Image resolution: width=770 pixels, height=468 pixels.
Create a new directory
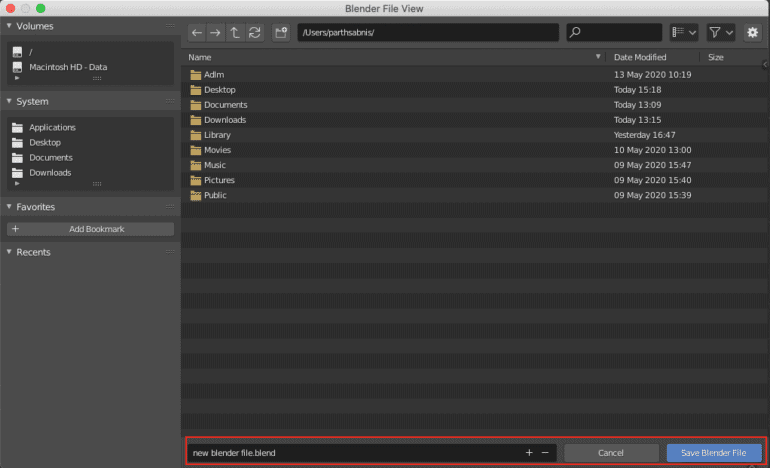[x=281, y=33]
